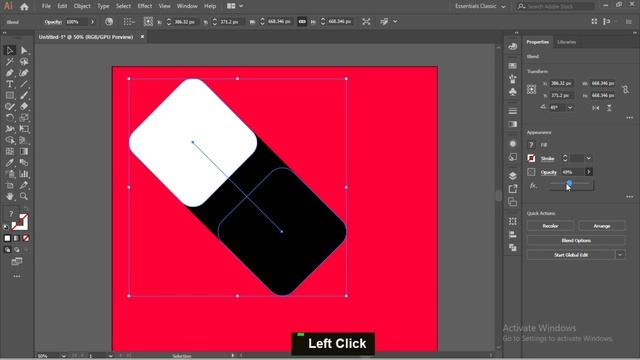Screen dimensions: 640x360
Task: Flip the object vertically in Transform section
Action: click(609, 108)
